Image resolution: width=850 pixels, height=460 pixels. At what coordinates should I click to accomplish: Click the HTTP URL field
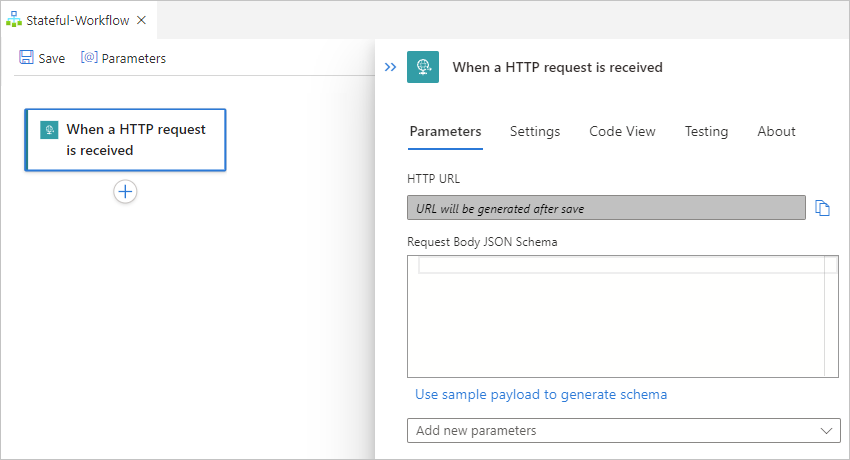pos(606,208)
